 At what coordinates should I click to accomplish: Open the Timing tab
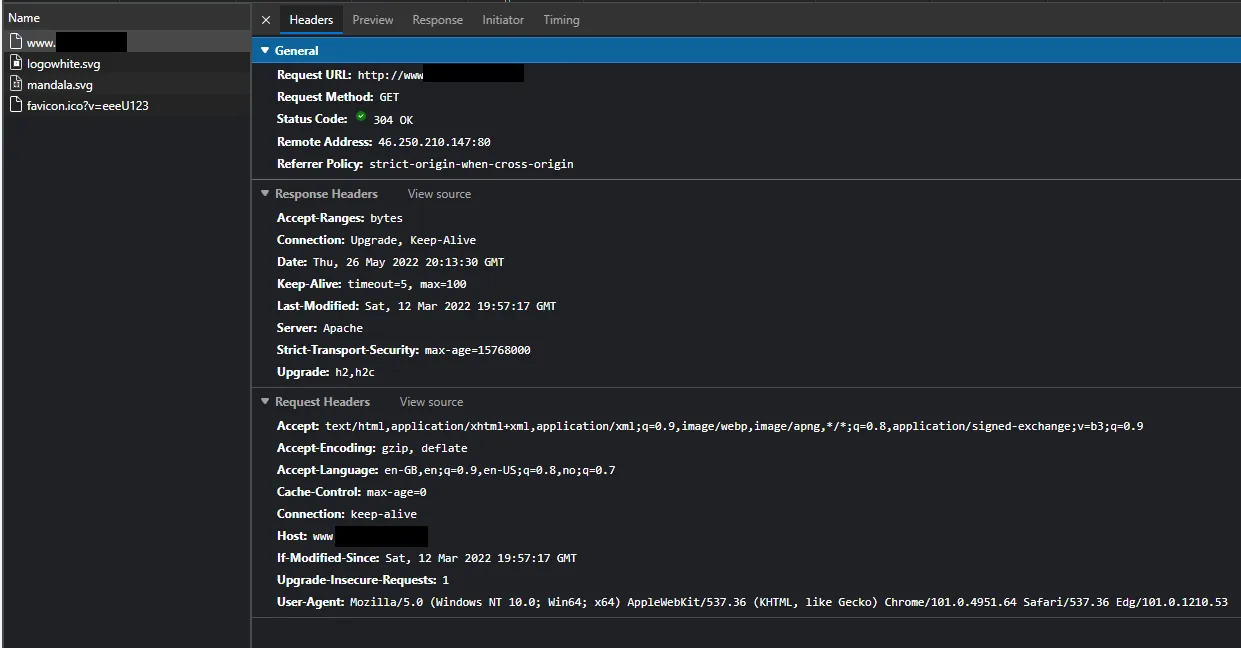pos(561,20)
